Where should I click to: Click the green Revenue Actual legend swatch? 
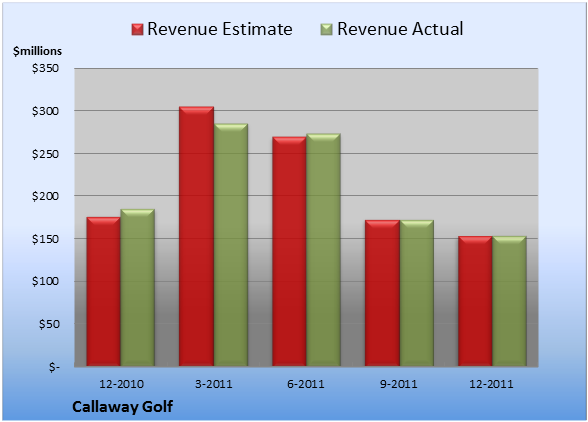point(327,29)
